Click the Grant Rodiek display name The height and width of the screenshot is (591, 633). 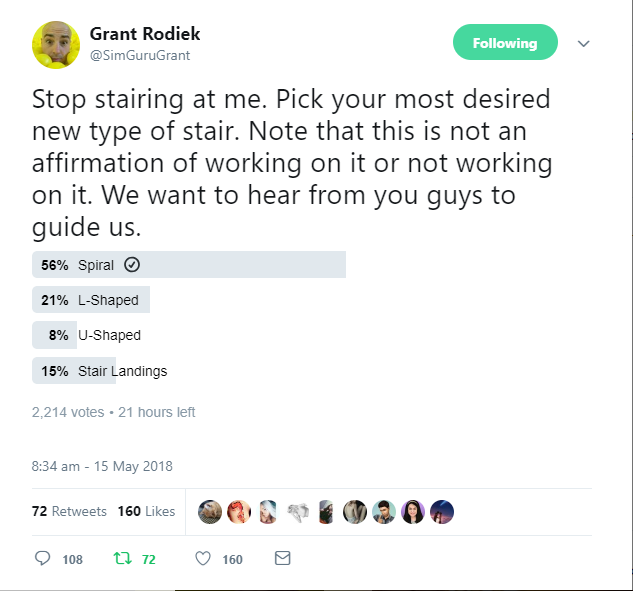145,34
